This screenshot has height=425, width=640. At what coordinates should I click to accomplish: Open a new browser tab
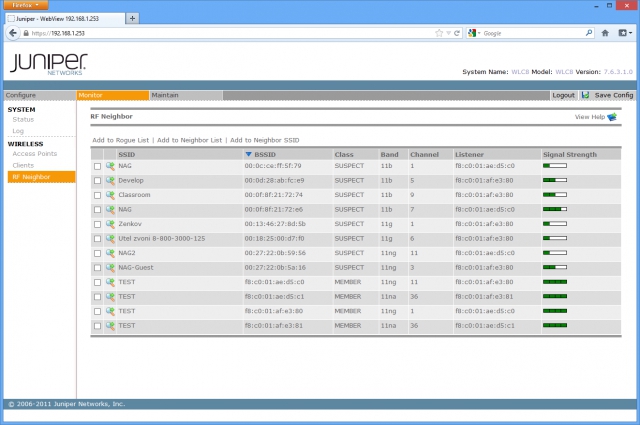pyautogui.click(x=132, y=18)
